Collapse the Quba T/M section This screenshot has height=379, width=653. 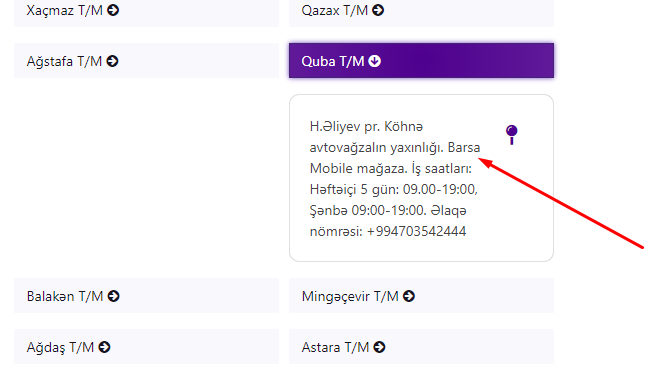421,61
